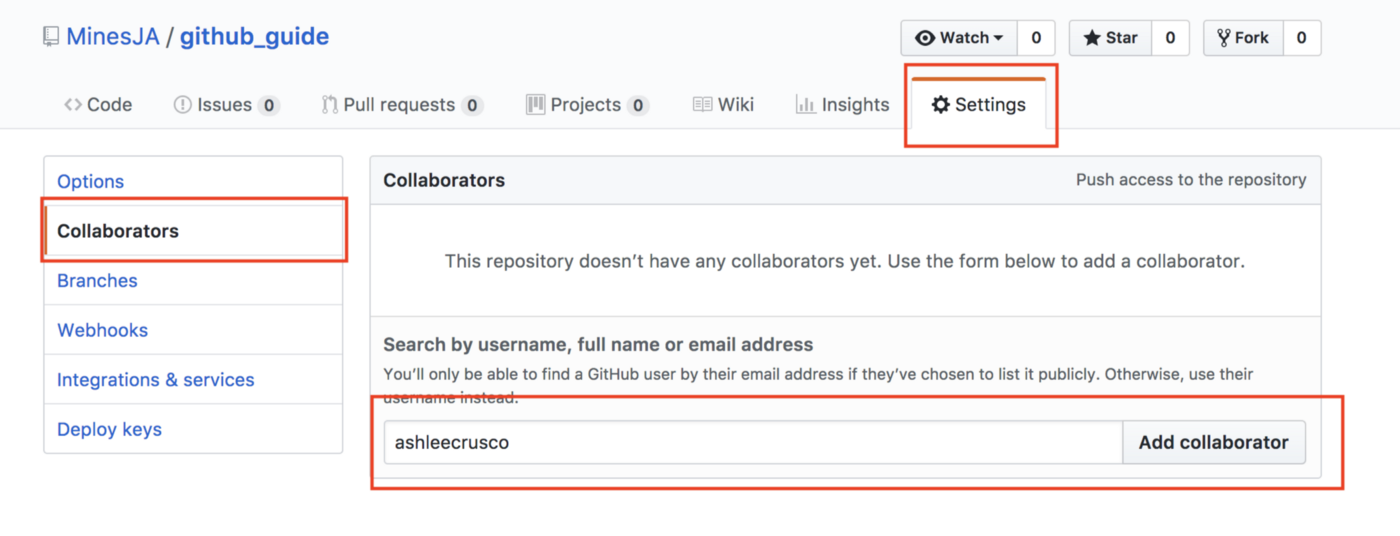
Task: Click the Issues count badge
Action: pyautogui.click(x=268, y=105)
